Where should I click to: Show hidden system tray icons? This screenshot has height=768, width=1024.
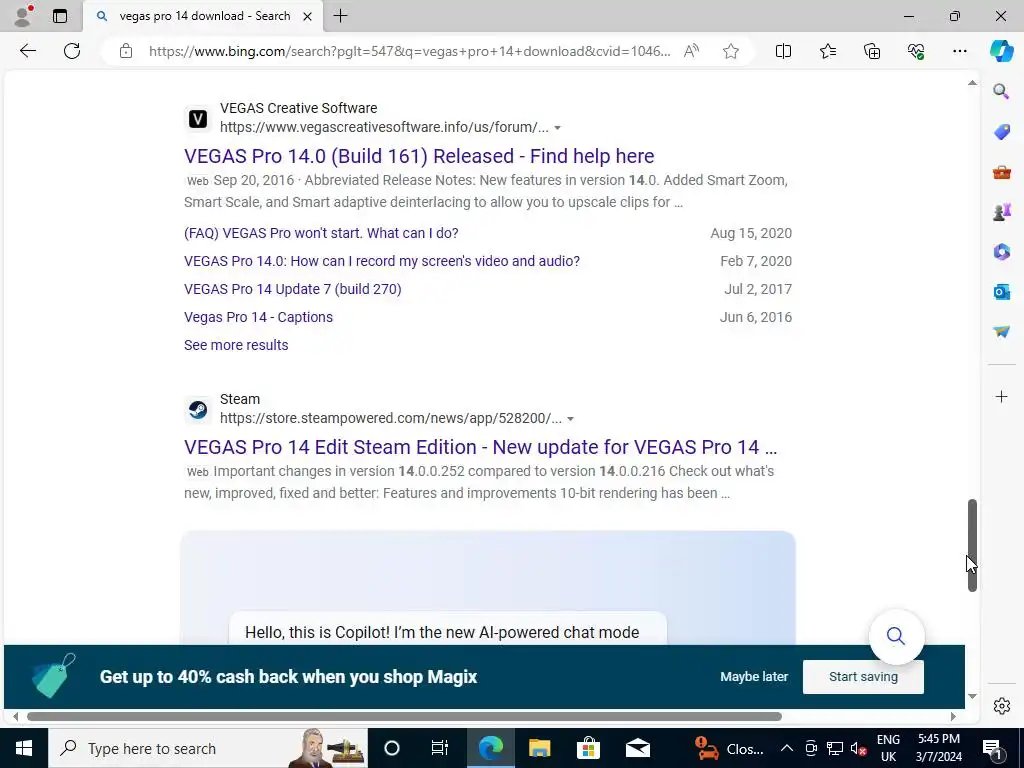coord(786,748)
